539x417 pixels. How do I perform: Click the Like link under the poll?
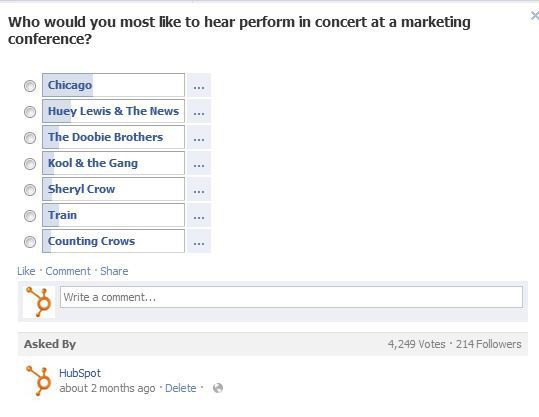(x=26, y=271)
